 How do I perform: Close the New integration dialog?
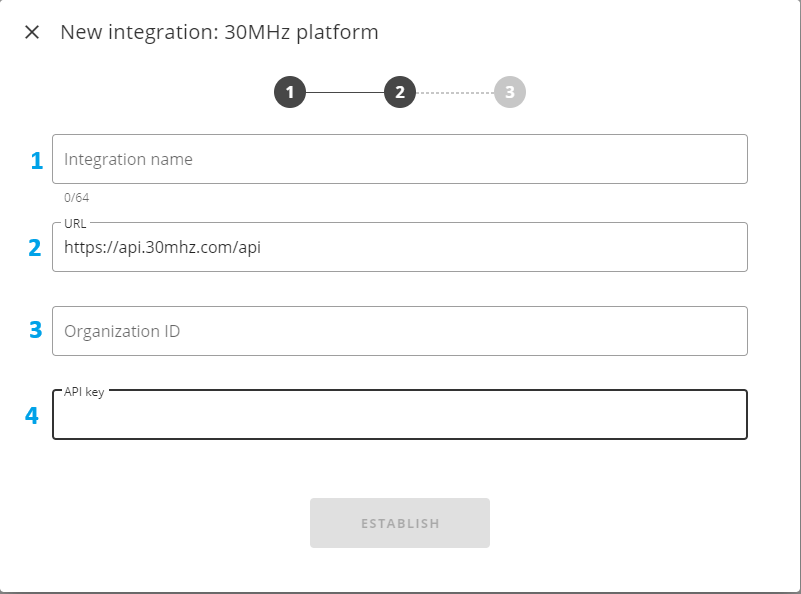tap(32, 32)
